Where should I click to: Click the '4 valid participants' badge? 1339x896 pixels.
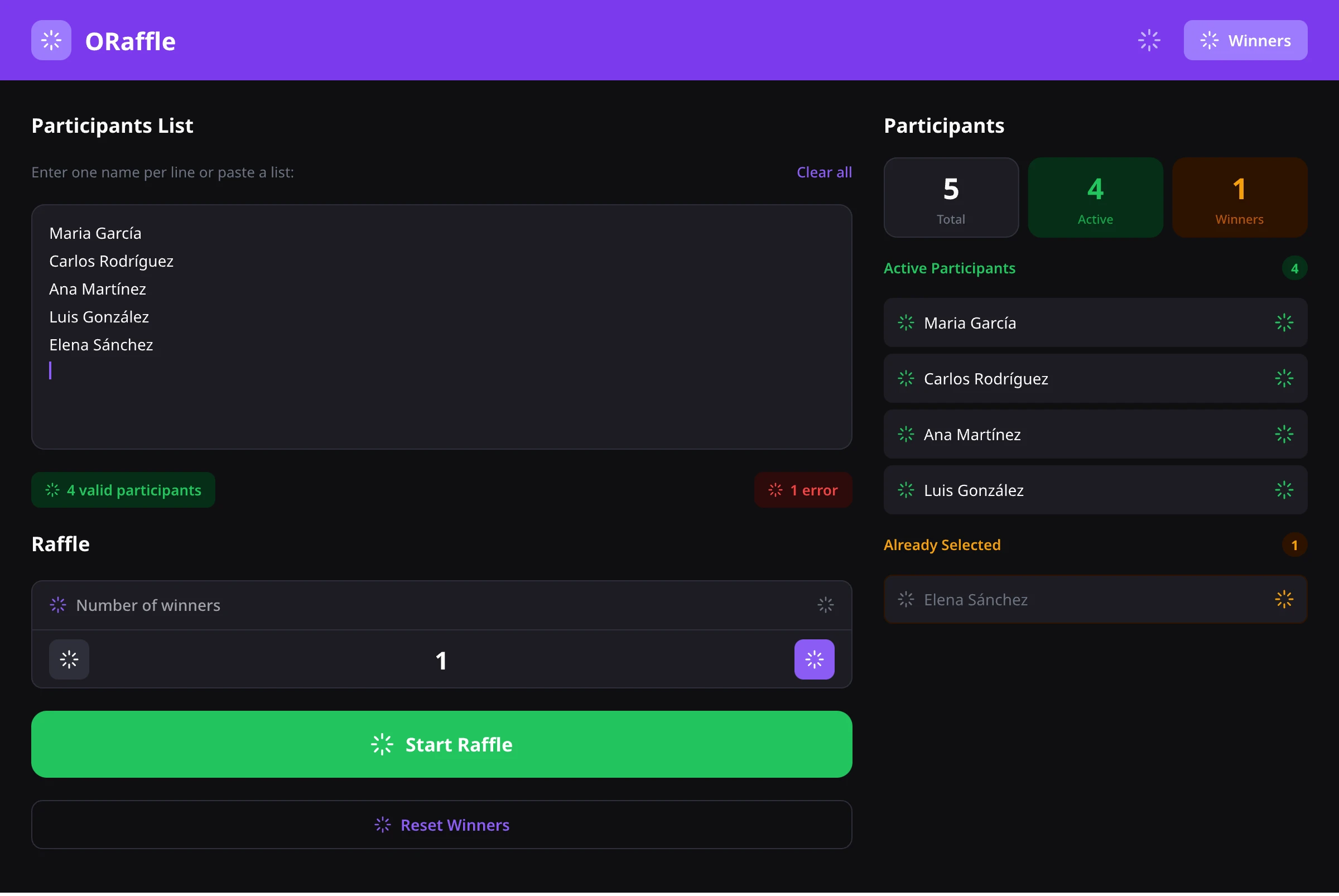tap(123, 490)
